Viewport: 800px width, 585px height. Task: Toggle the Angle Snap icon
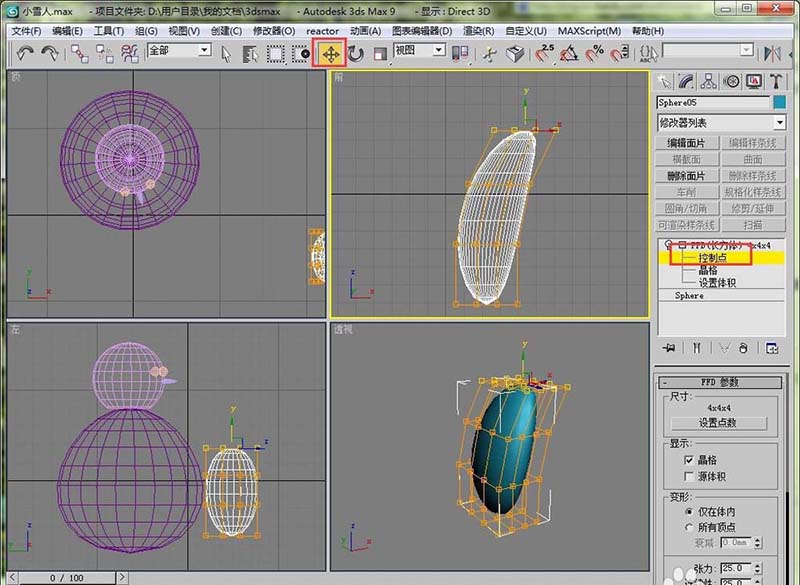click(x=569, y=53)
